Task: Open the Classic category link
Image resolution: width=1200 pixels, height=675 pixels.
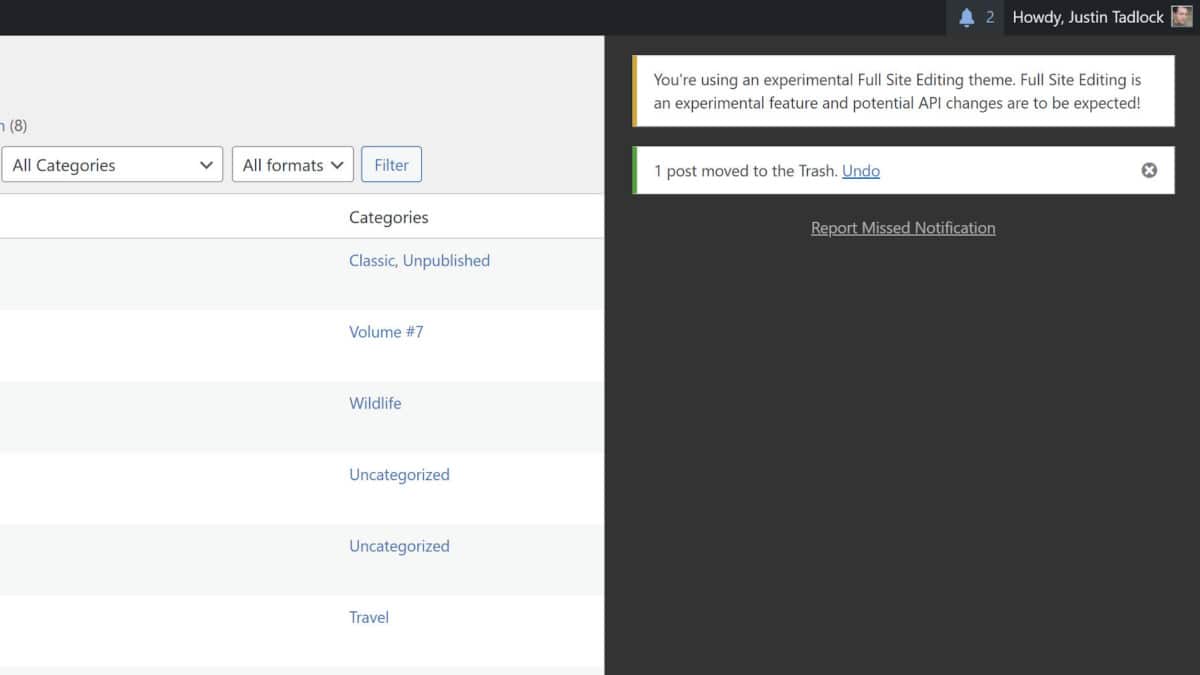Action: pyautogui.click(x=371, y=260)
